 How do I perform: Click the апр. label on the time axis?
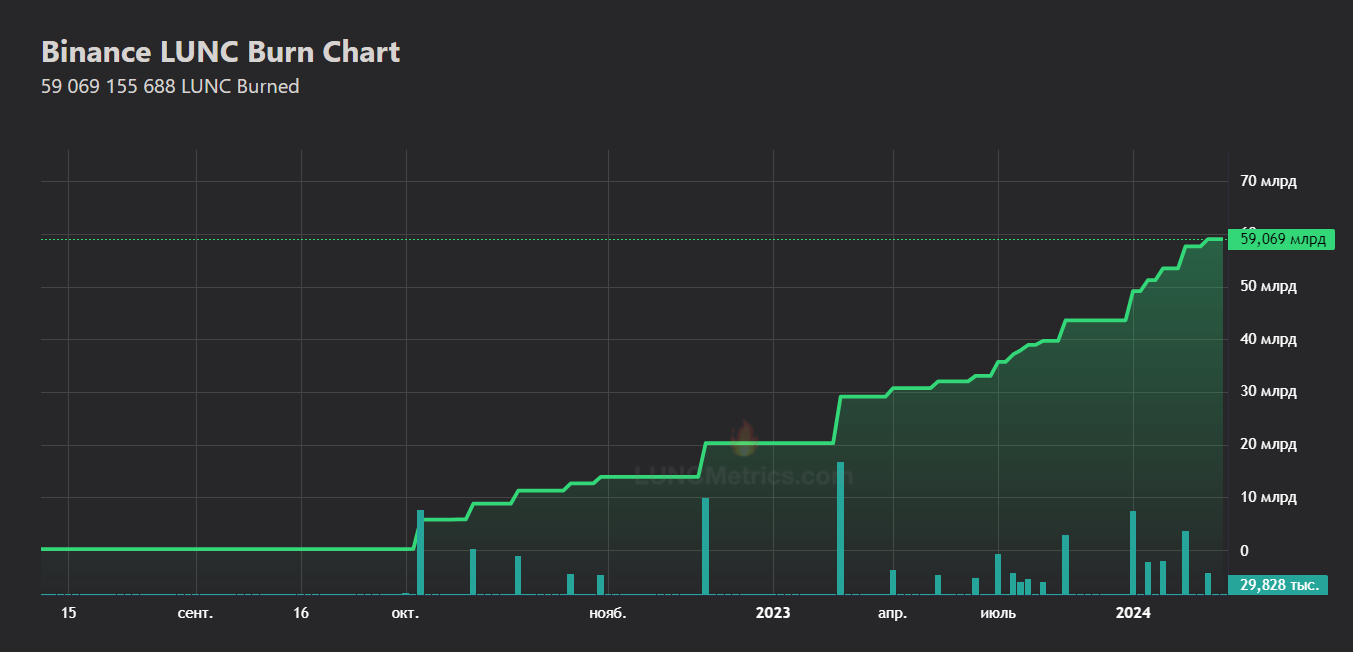(892, 613)
